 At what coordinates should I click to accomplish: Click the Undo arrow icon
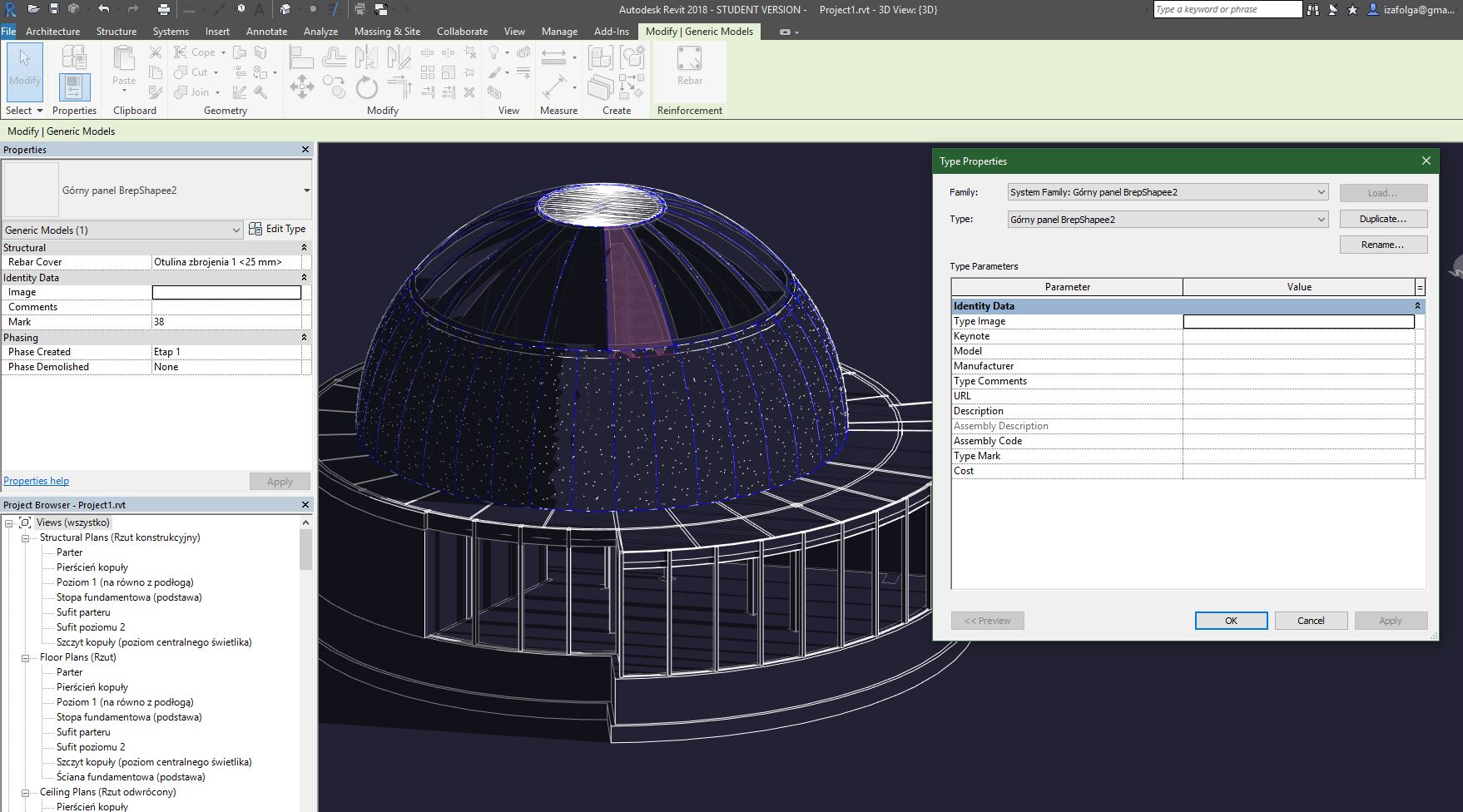pos(103,9)
